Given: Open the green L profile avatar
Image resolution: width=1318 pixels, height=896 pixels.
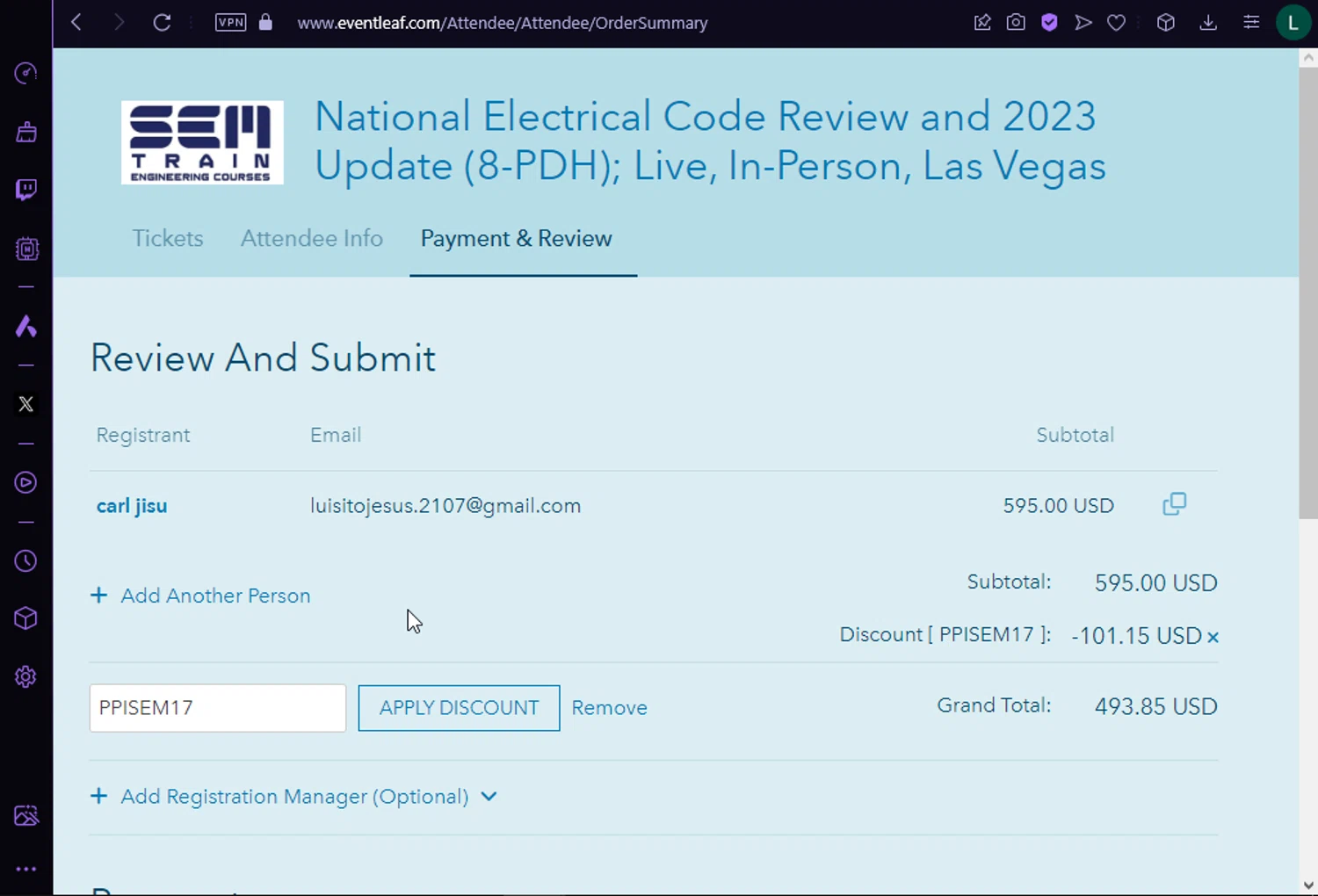Looking at the screenshot, I should tap(1293, 23).
